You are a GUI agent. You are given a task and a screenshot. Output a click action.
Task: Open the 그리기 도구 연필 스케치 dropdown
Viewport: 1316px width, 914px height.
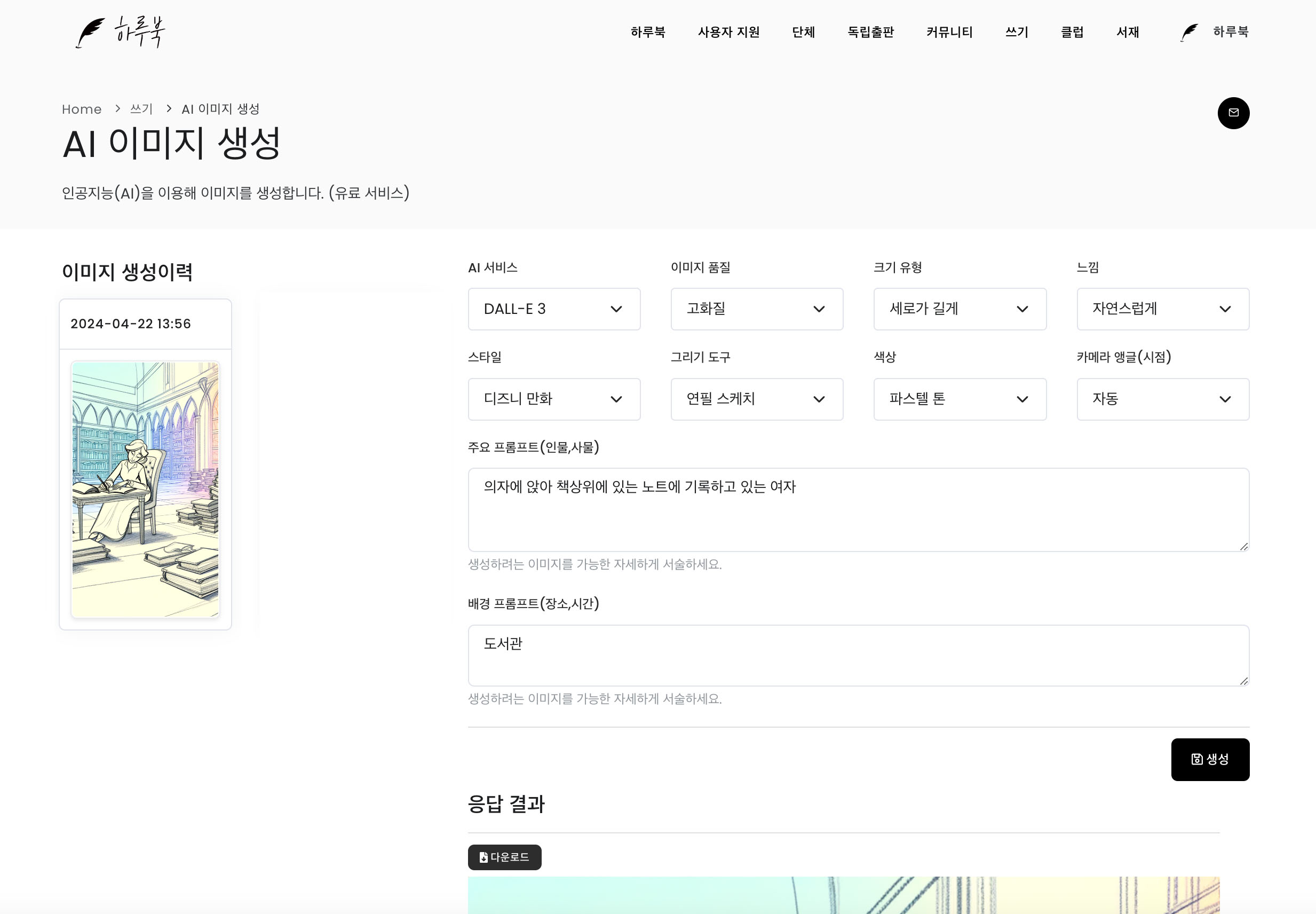[756, 399]
